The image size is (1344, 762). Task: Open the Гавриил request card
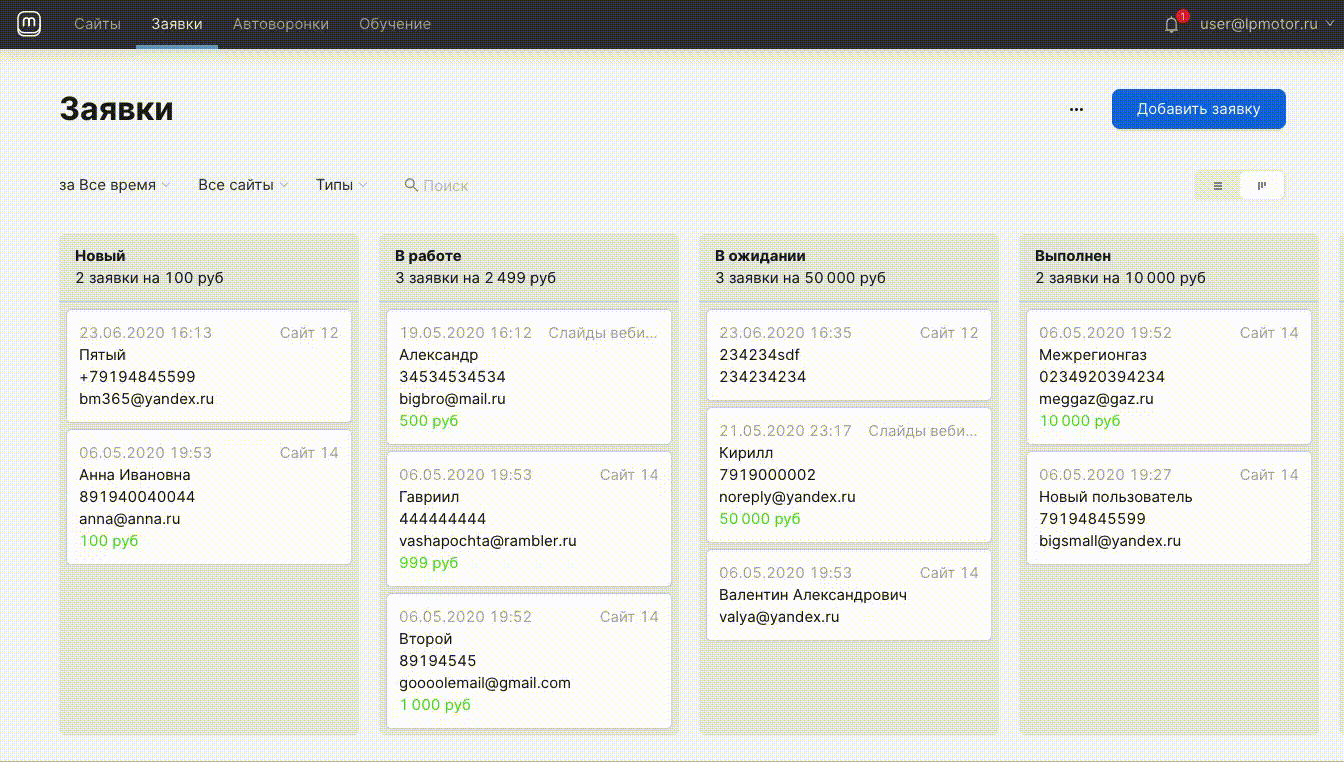528,519
